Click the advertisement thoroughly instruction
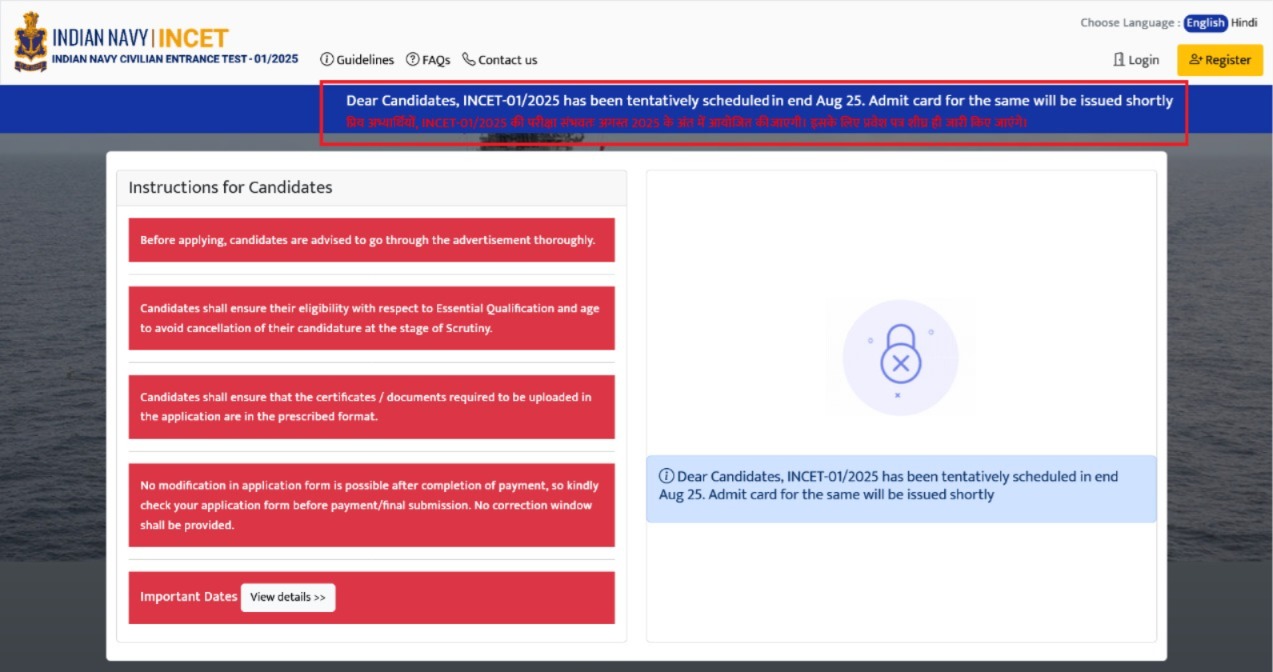Screen dimensions: 1273x672 372,240
